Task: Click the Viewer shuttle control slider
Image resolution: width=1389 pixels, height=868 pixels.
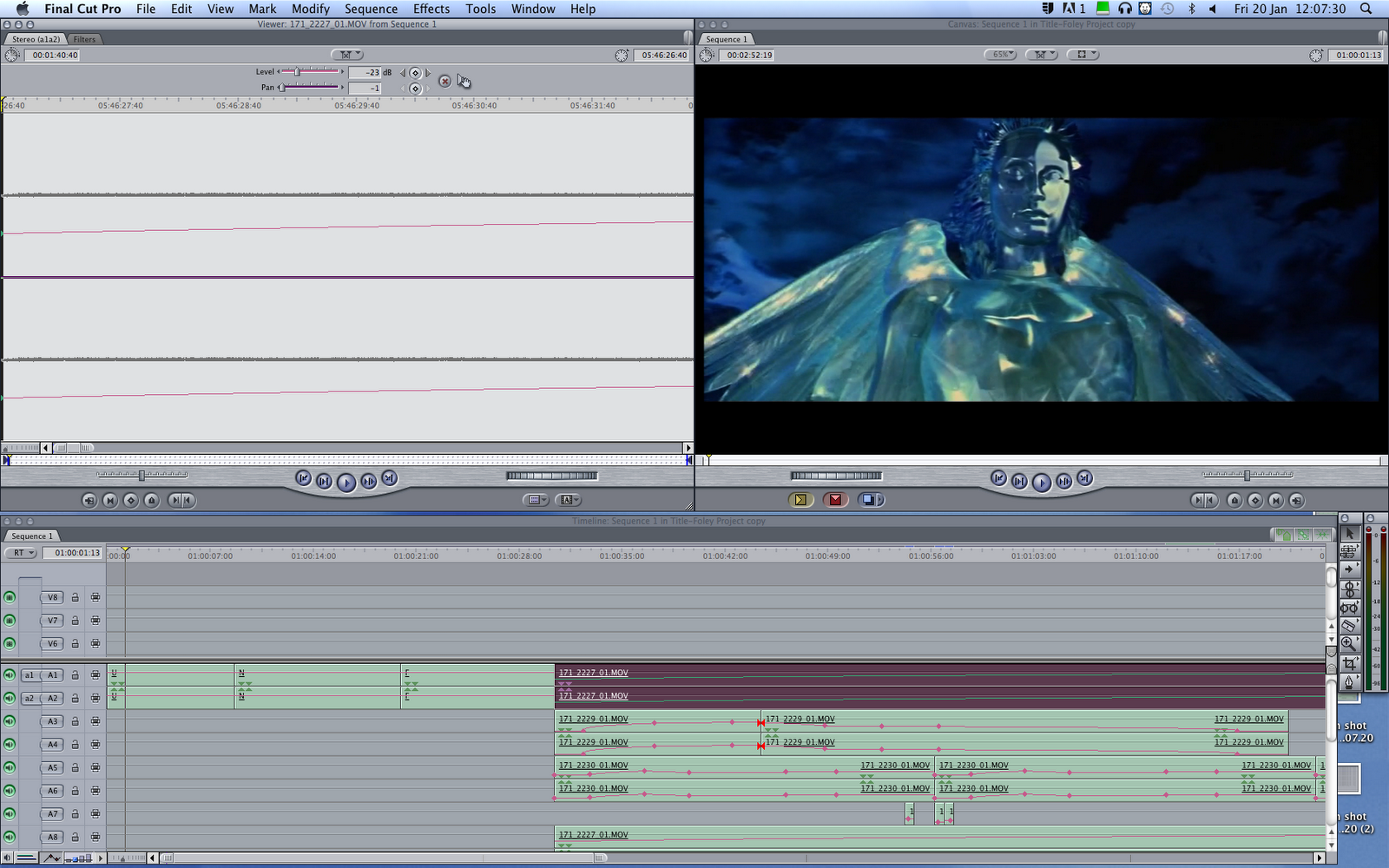Action: 142,475
